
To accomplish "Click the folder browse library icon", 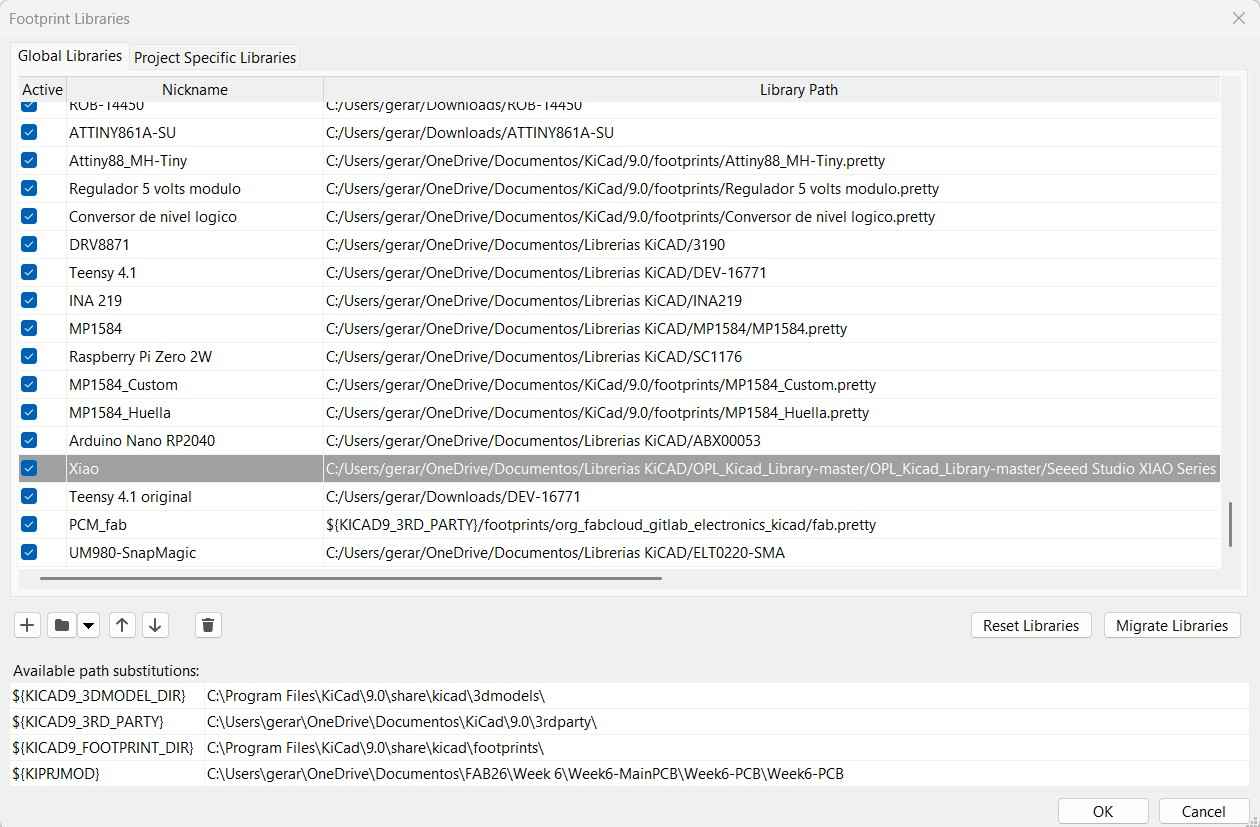I will click(62, 625).
